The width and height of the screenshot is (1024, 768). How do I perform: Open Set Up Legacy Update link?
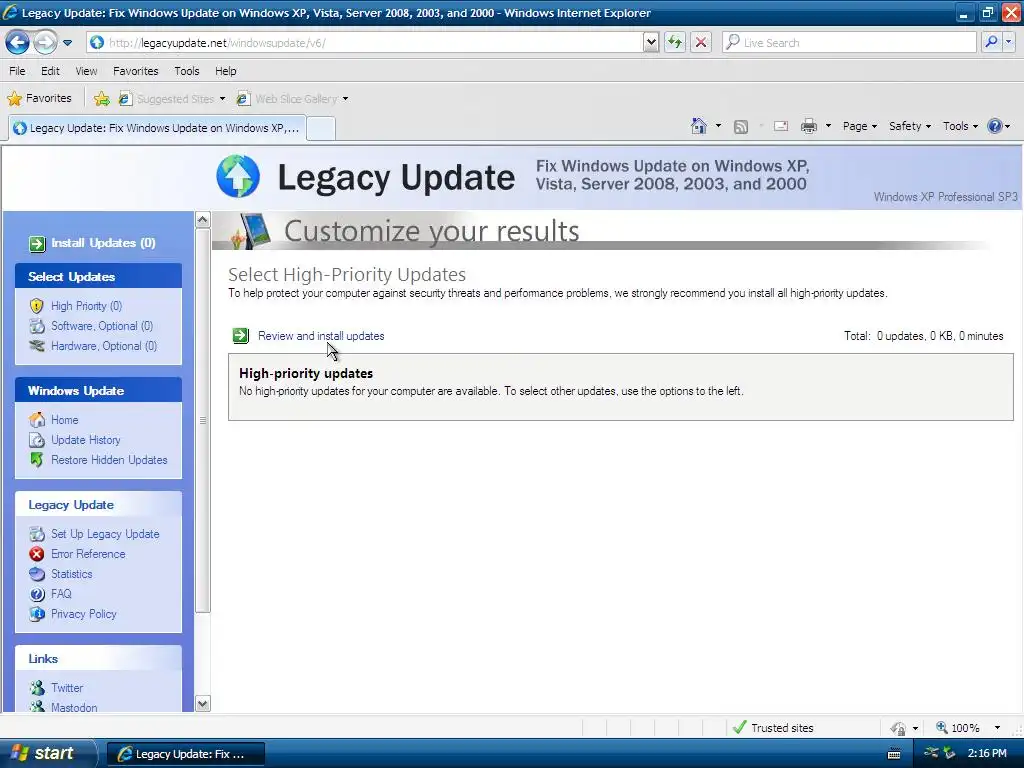pyautogui.click(x=105, y=534)
